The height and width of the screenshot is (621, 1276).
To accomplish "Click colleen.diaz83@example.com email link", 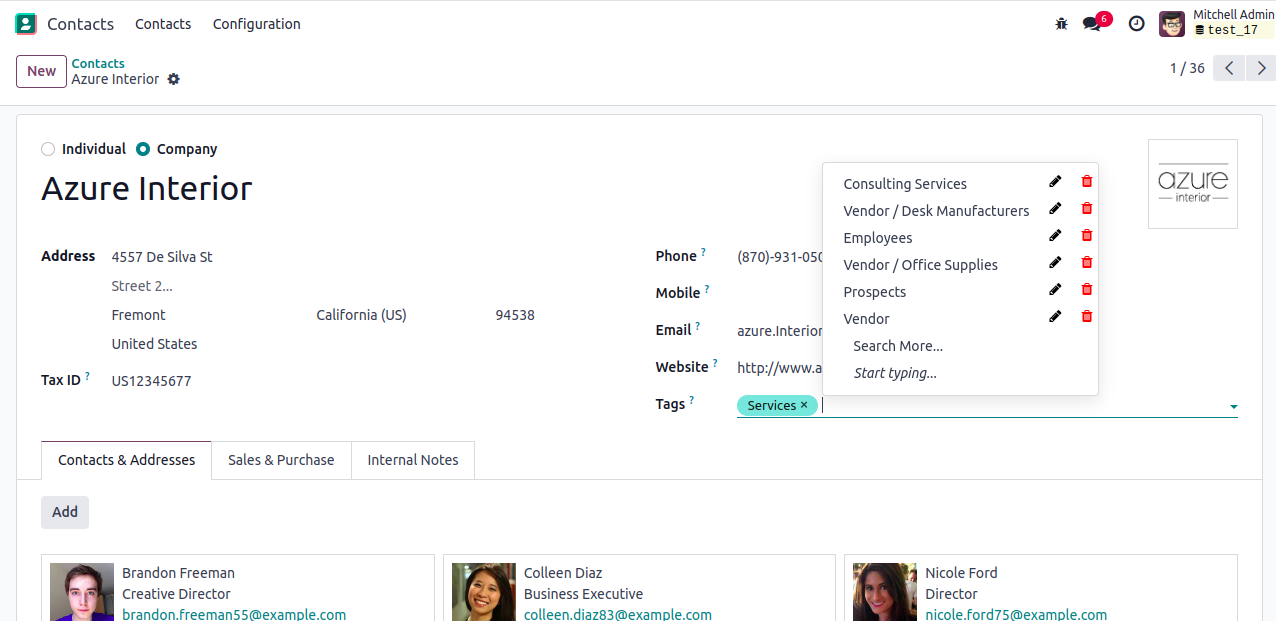I will (x=618, y=614).
